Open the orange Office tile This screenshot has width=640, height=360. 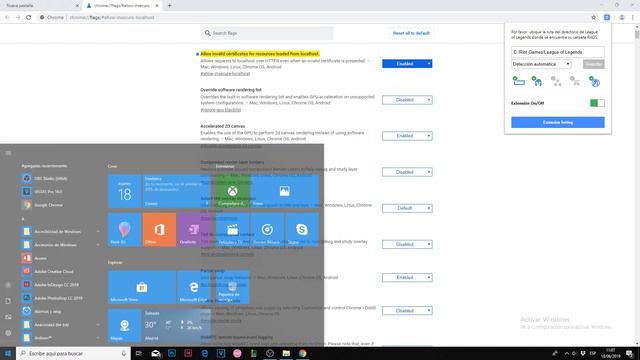(x=159, y=229)
